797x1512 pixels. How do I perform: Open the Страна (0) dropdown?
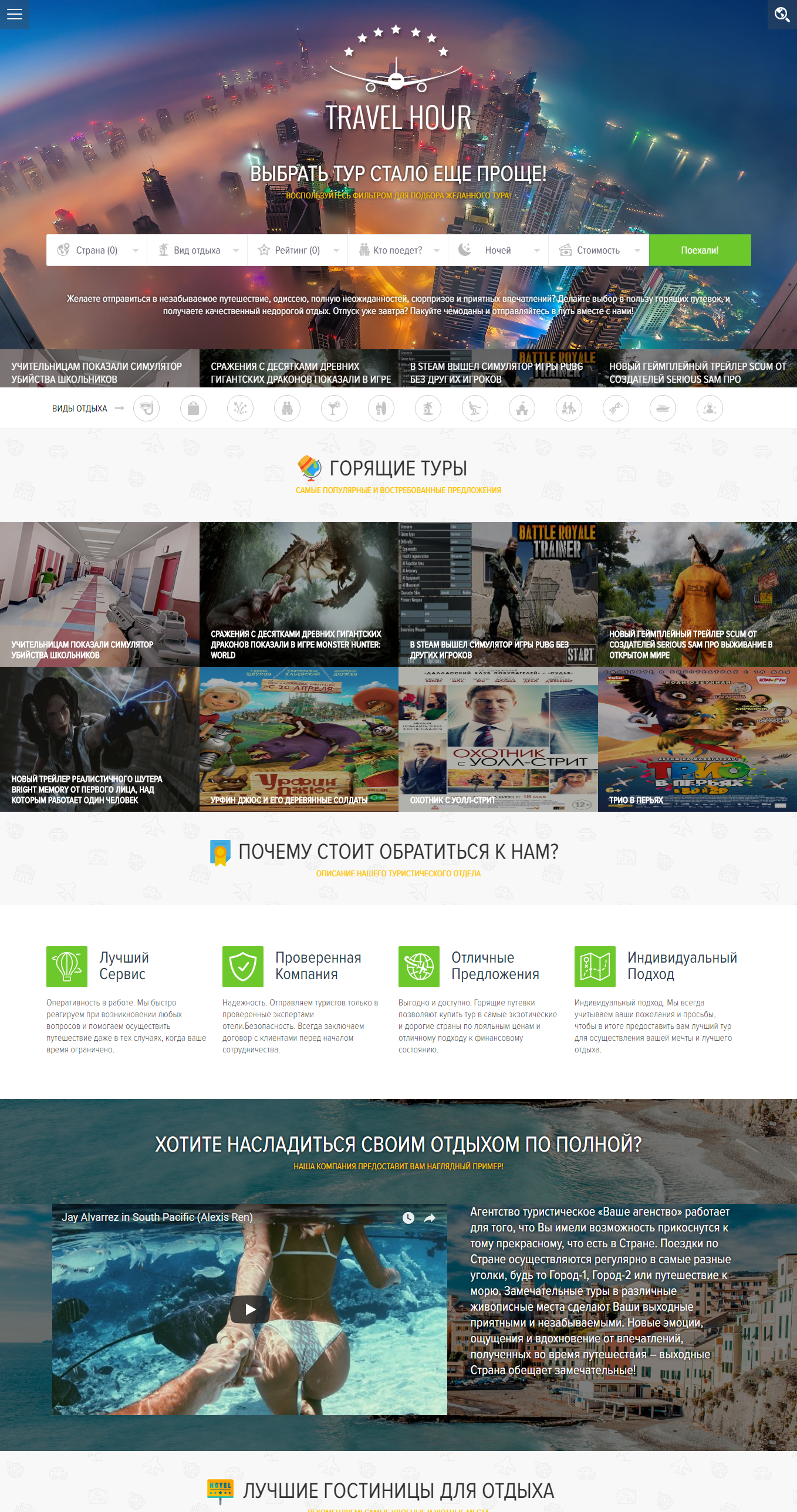click(97, 250)
